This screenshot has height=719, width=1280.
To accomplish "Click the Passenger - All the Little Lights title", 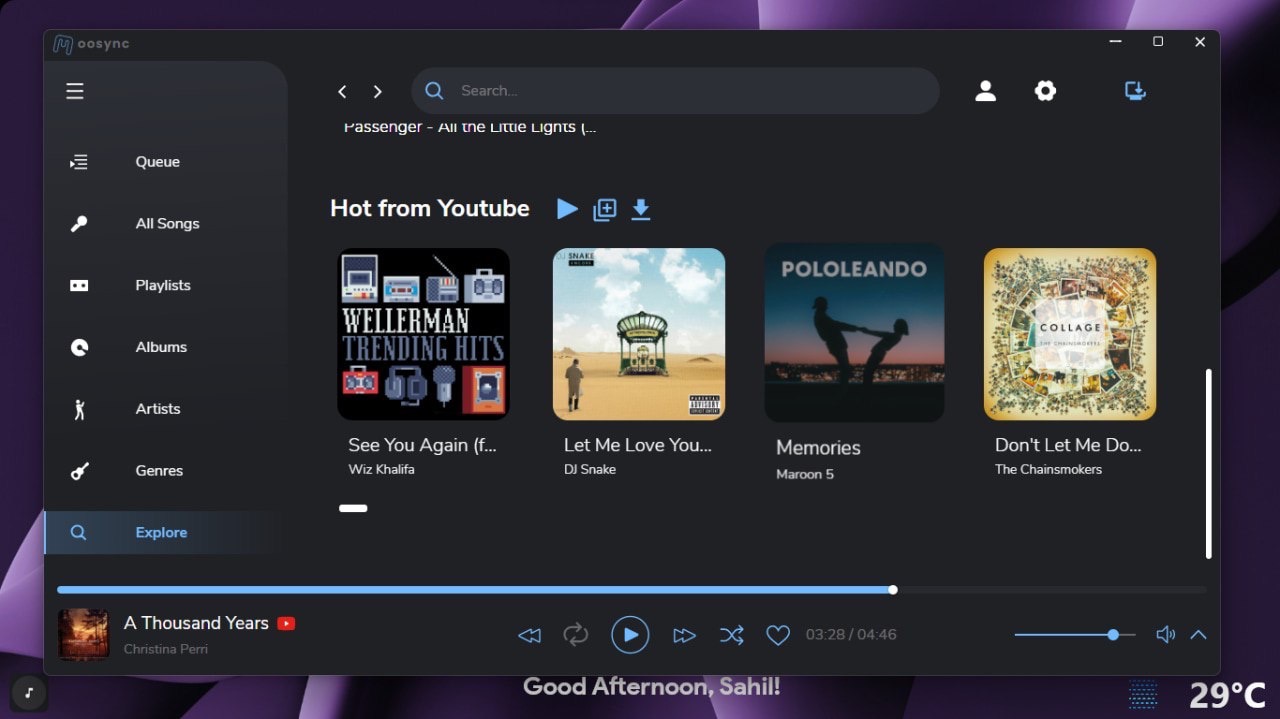I will point(470,127).
